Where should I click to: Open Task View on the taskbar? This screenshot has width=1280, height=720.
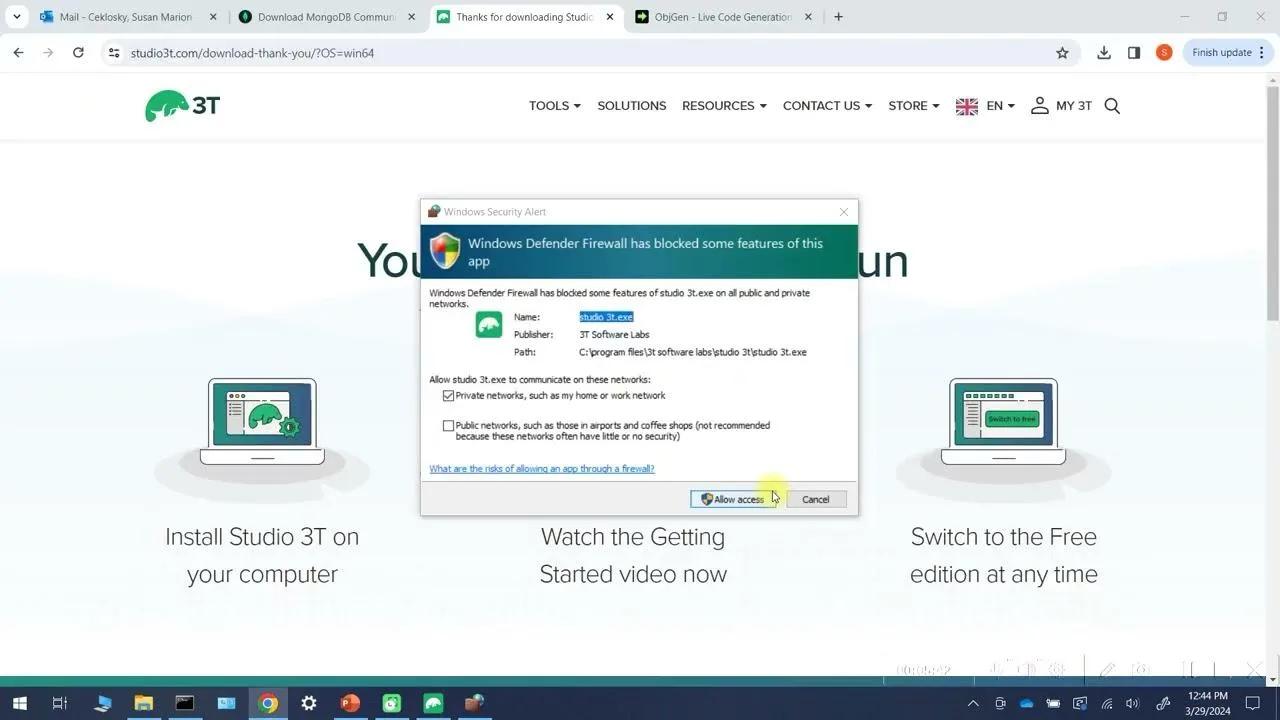59,703
